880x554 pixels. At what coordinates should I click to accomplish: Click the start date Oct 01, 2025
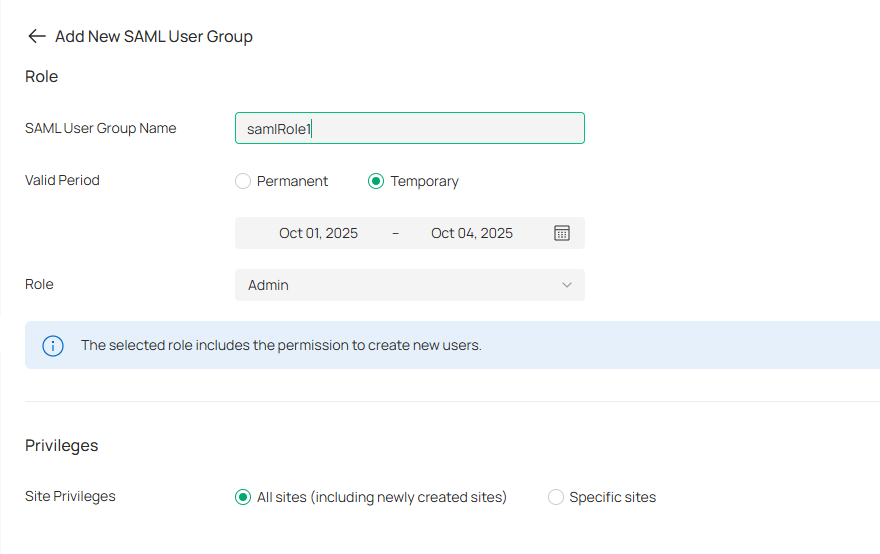[x=318, y=233]
